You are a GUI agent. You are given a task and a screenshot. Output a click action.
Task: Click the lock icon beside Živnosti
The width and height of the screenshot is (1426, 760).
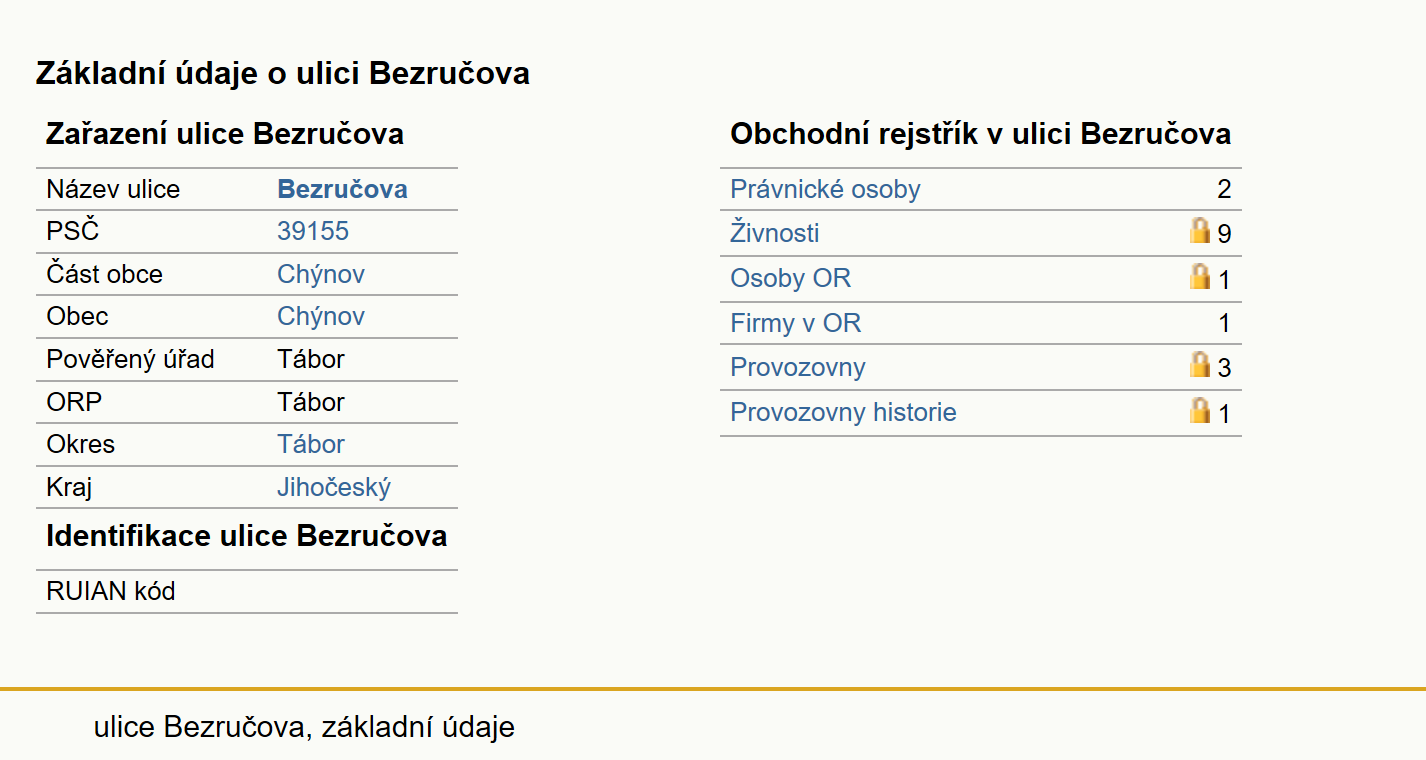click(x=1200, y=232)
